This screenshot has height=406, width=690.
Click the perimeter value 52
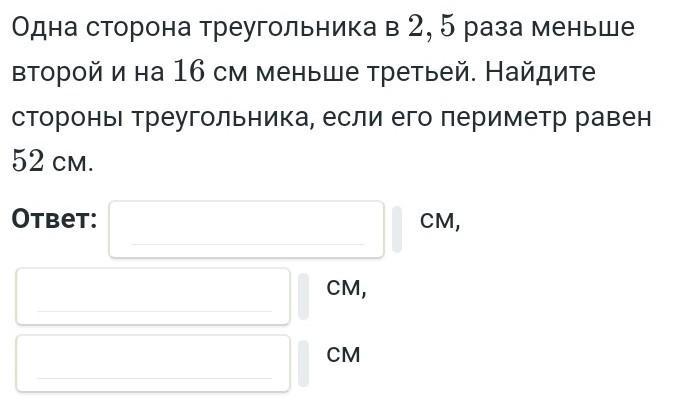click(x=28, y=161)
